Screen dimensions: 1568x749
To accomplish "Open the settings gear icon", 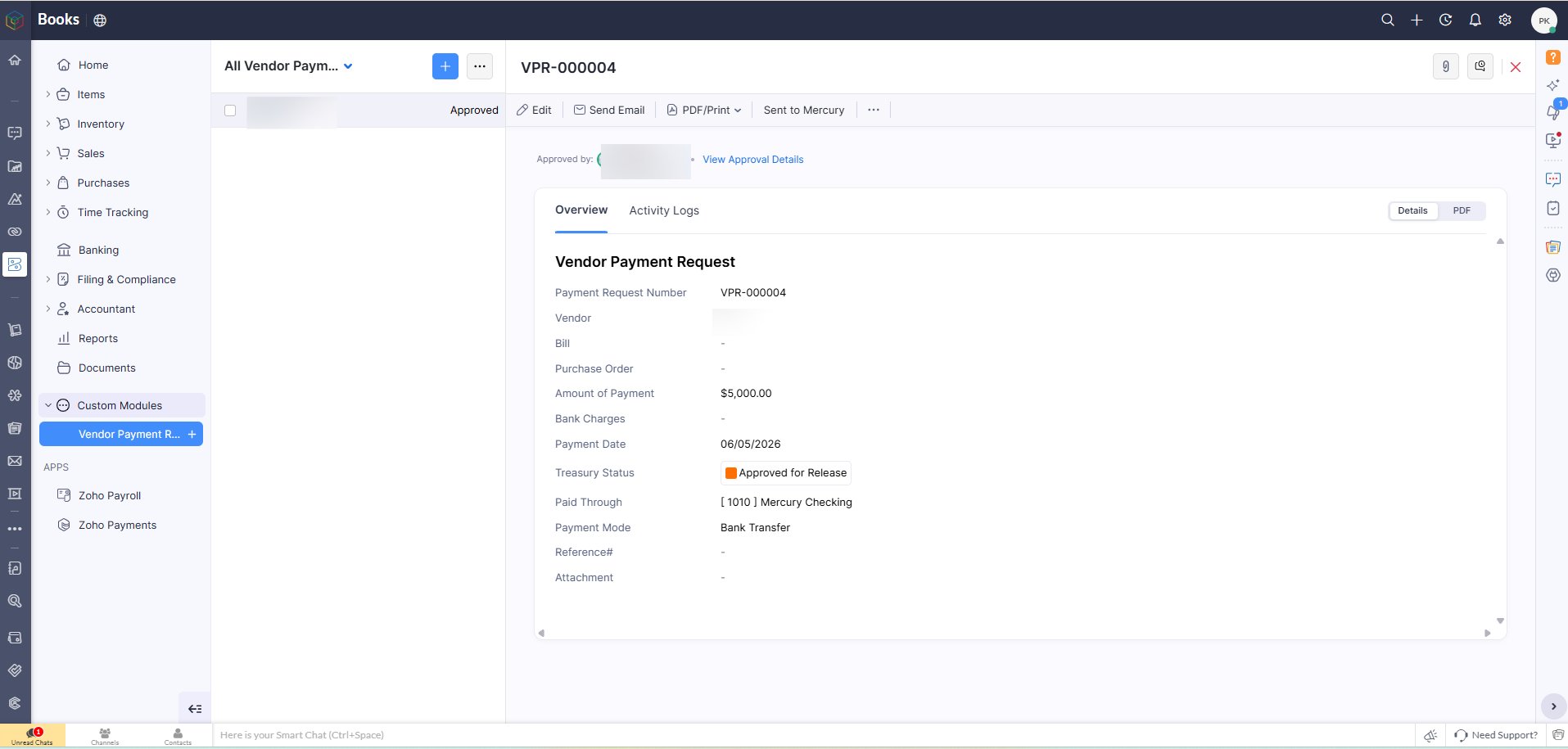I will click(1505, 20).
